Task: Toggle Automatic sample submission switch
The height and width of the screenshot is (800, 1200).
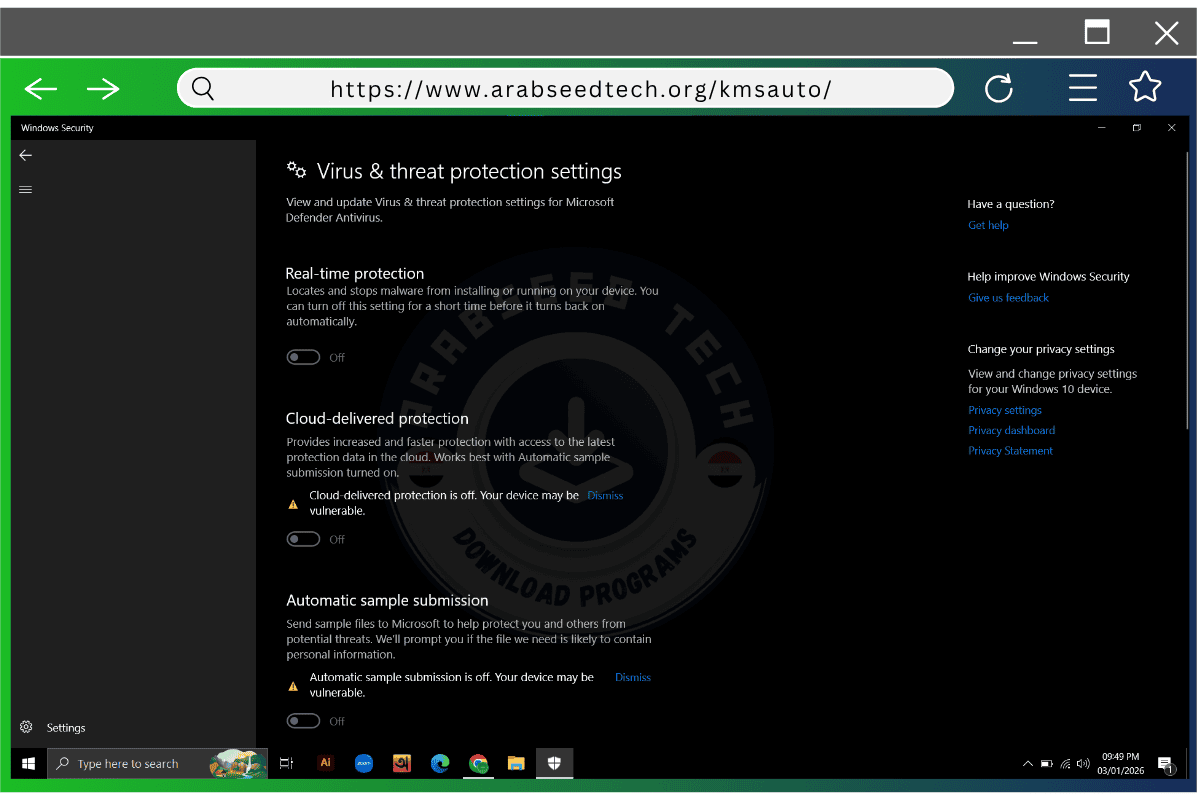Action: pyautogui.click(x=303, y=721)
